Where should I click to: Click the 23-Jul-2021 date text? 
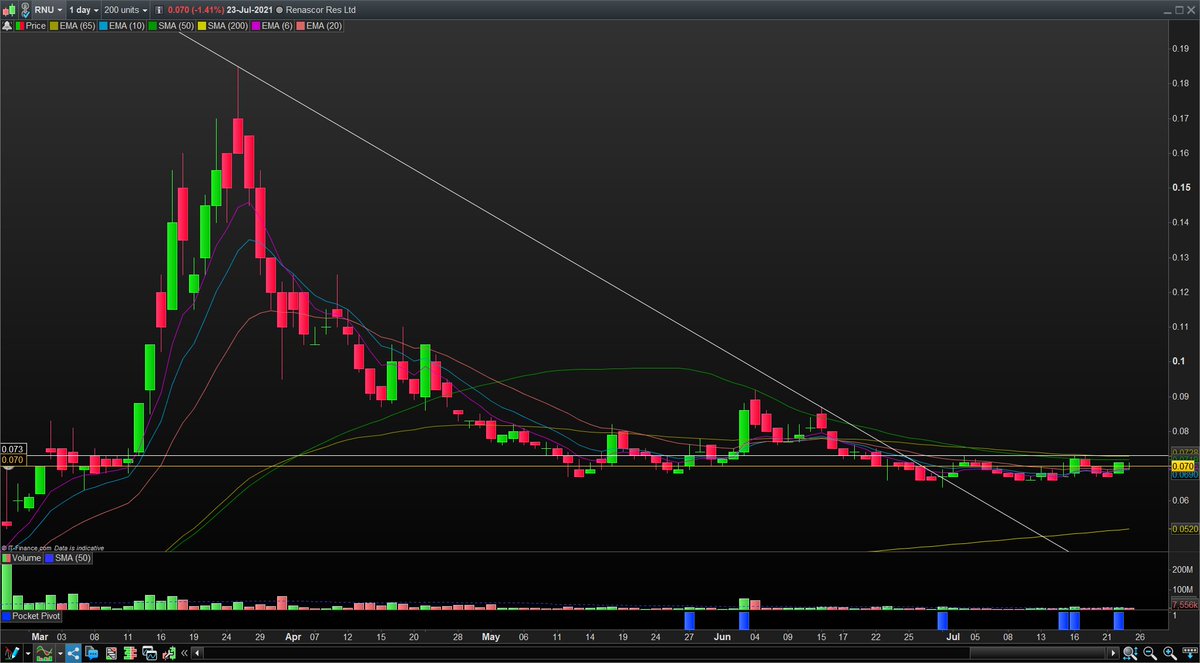point(248,10)
